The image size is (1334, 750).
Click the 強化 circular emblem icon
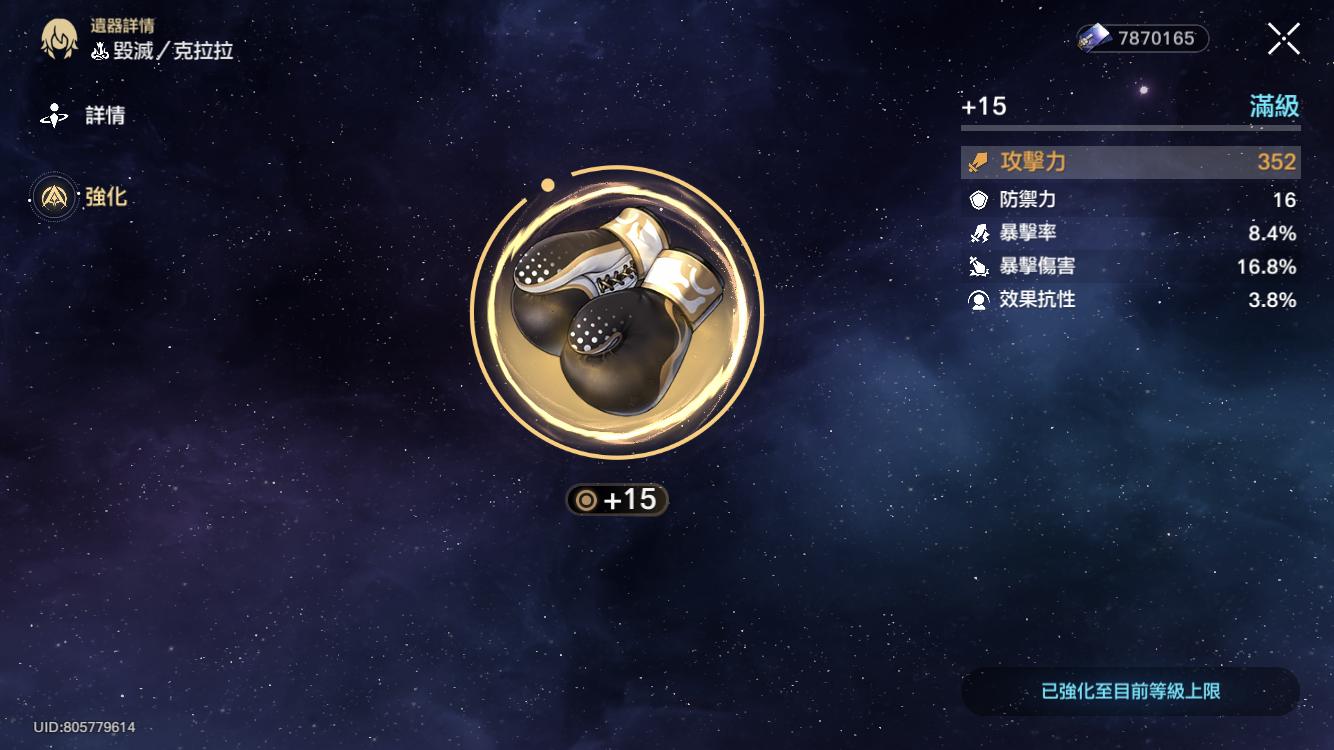(53, 197)
